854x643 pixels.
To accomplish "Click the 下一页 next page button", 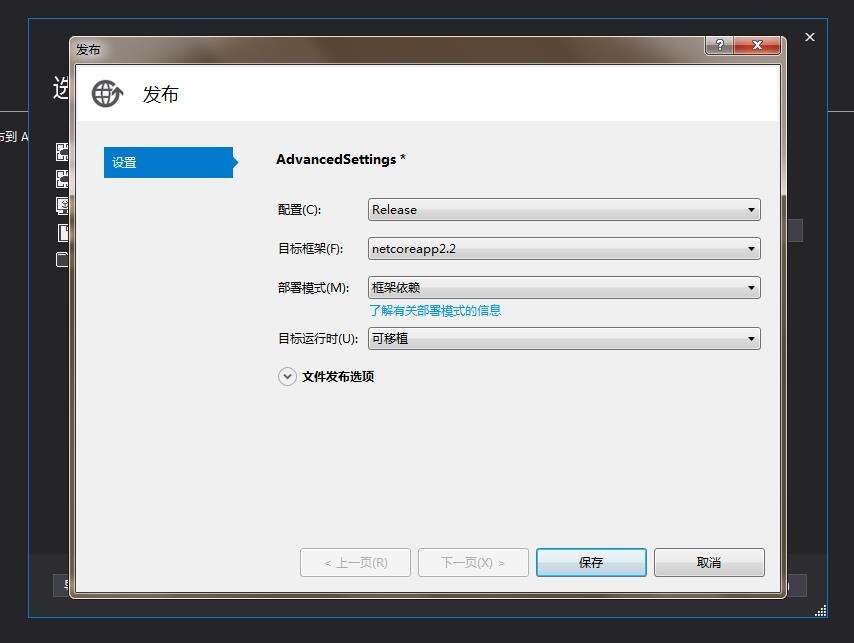I will point(473,562).
